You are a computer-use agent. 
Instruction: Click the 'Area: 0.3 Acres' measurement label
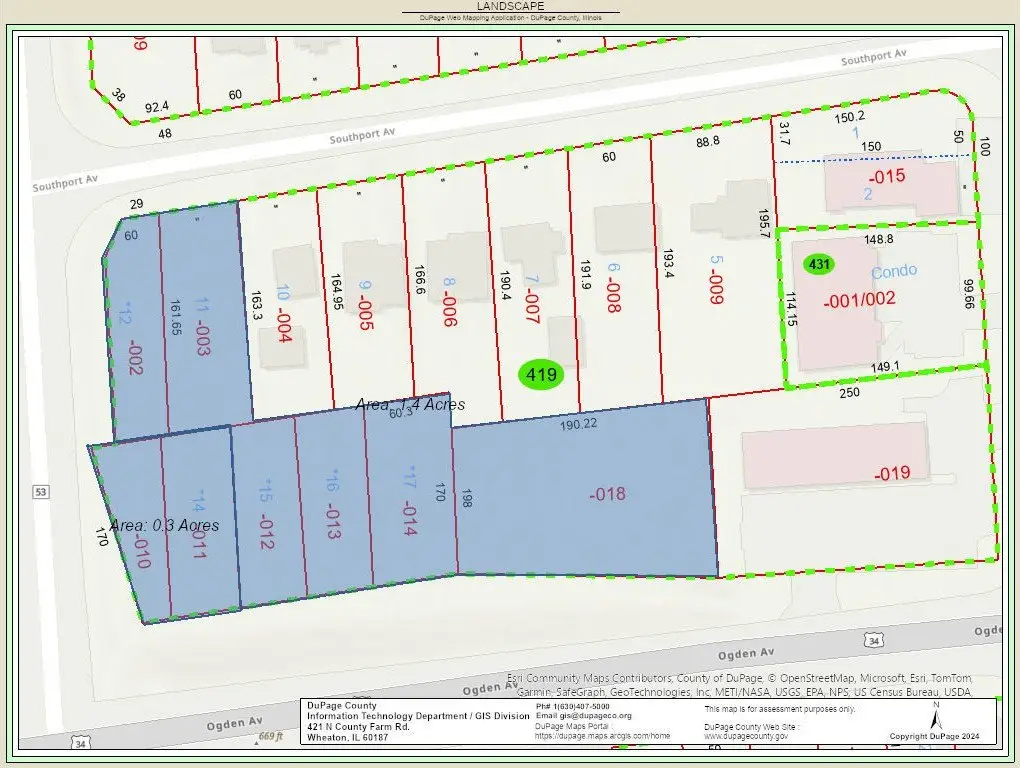164,525
